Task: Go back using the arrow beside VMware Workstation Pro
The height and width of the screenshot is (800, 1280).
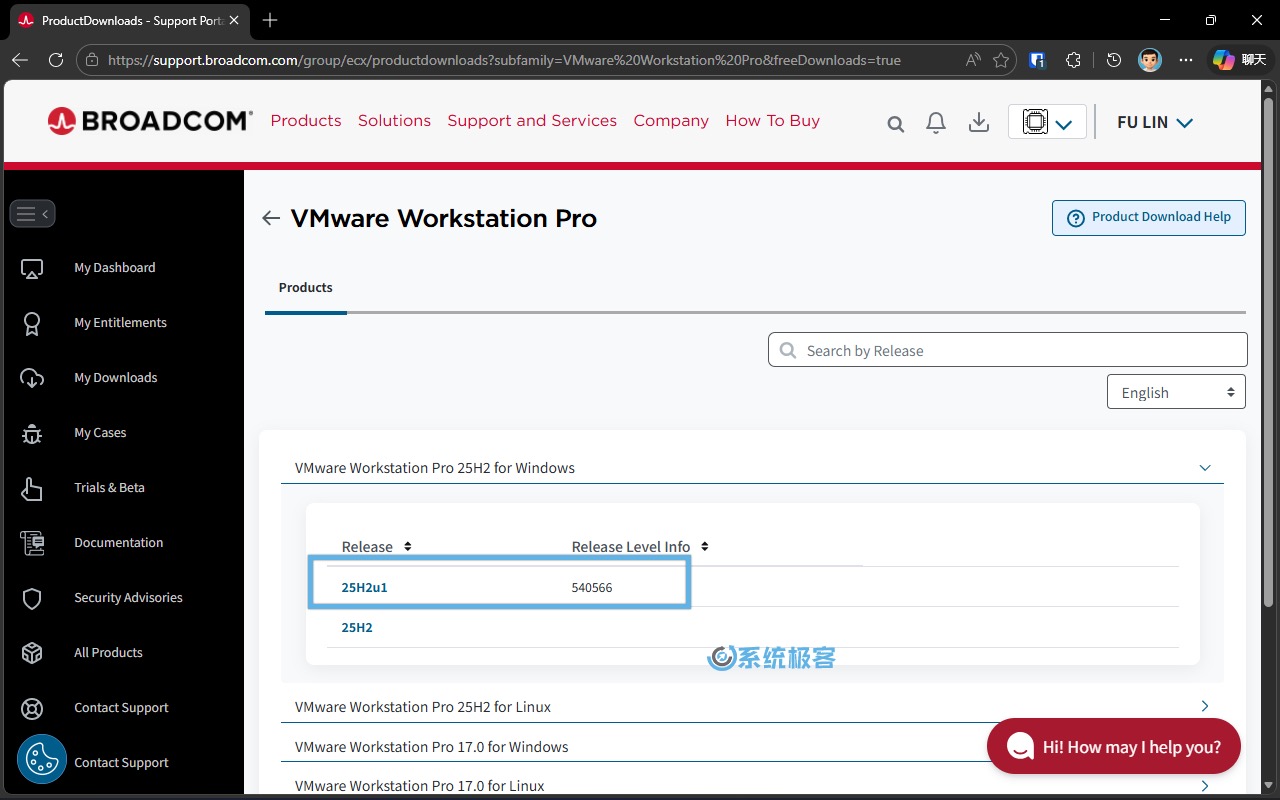Action: (x=271, y=218)
